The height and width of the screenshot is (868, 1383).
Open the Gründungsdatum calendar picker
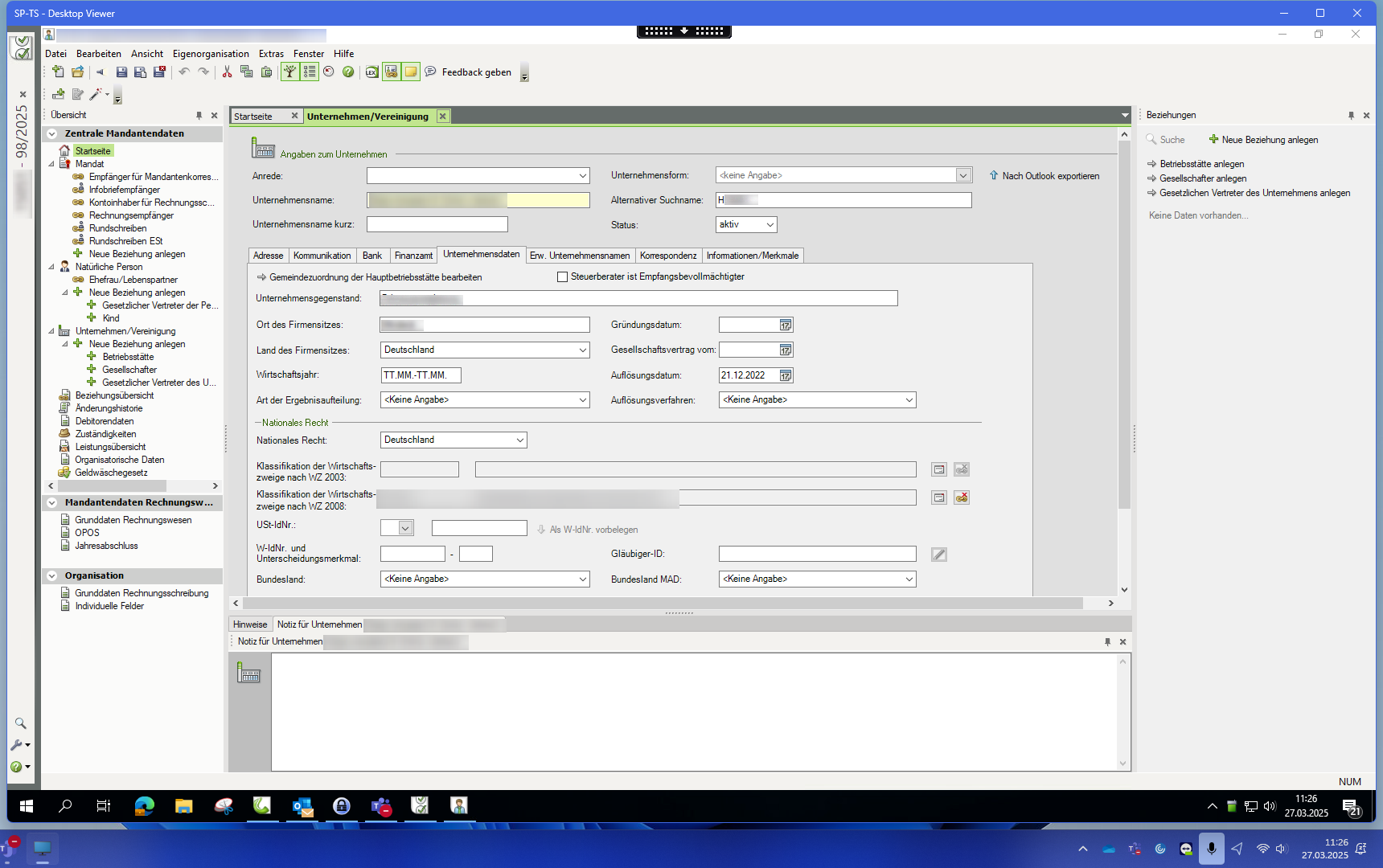(x=786, y=325)
